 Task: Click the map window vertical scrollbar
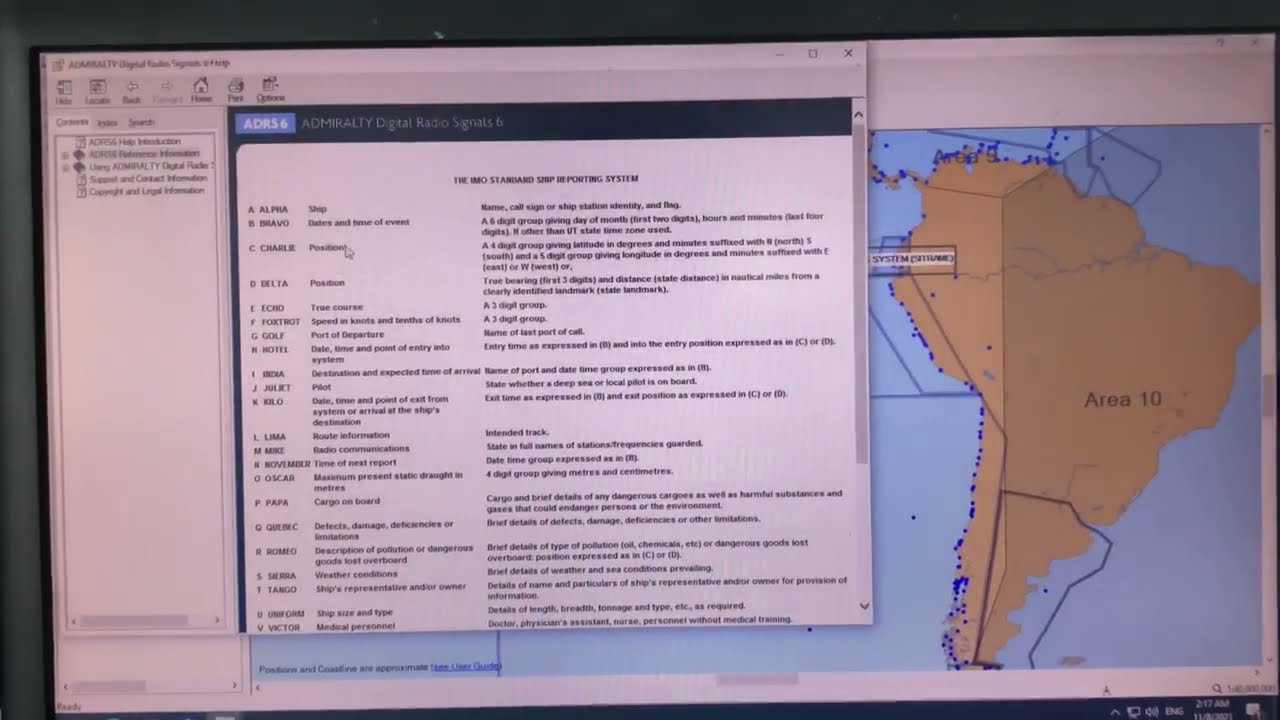click(x=1270, y=395)
